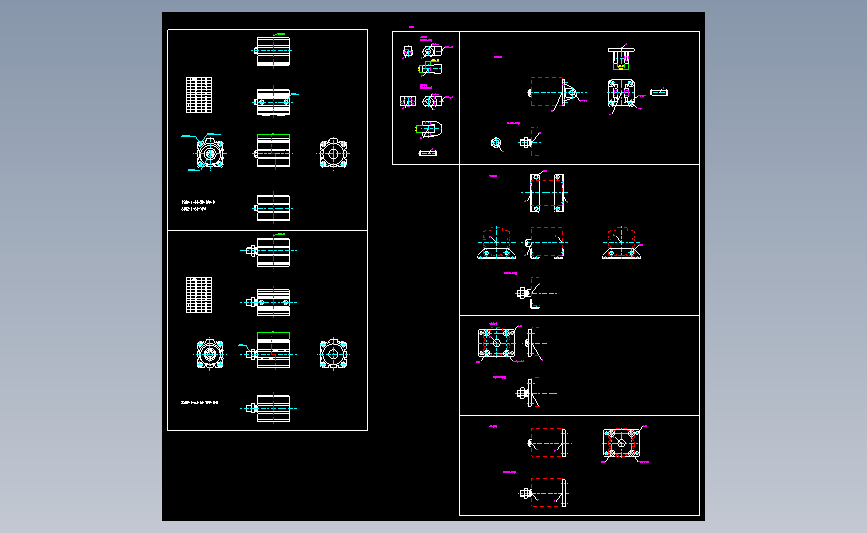867x533 pixels.
Task: Pick the green-topped rod cylinder section view in the lower-left frame
Action: pos(269,351)
